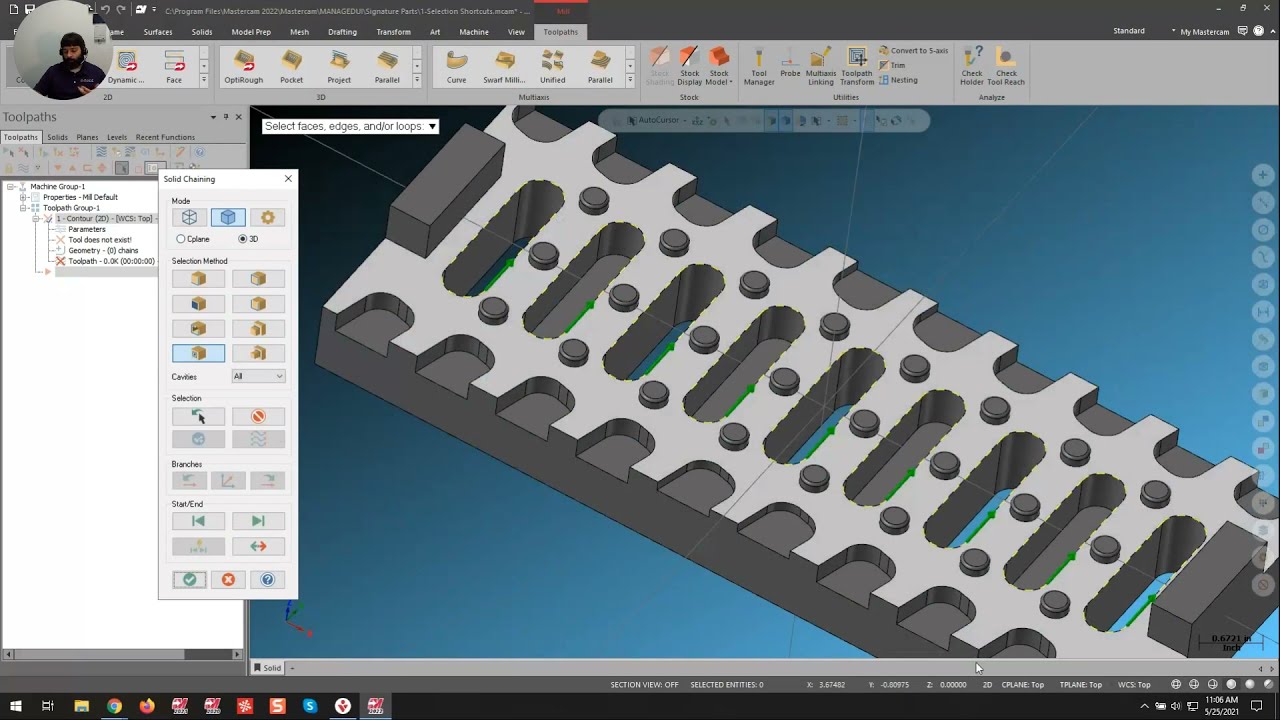Screen dimensions: 1280x720
Task: Pick the Project 3D toolpath
Action: [339, 67]
